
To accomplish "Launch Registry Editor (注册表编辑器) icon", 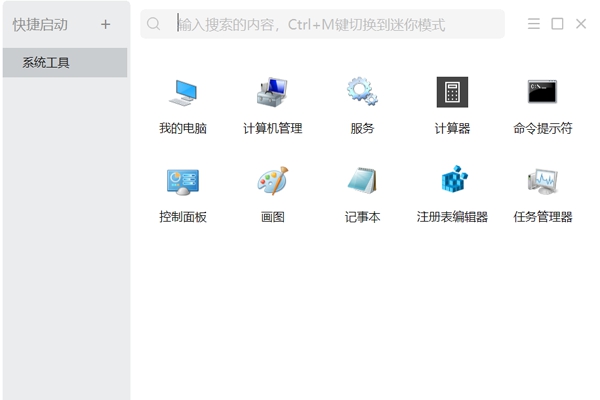I will pyautogui.click(x=452, y=181).
